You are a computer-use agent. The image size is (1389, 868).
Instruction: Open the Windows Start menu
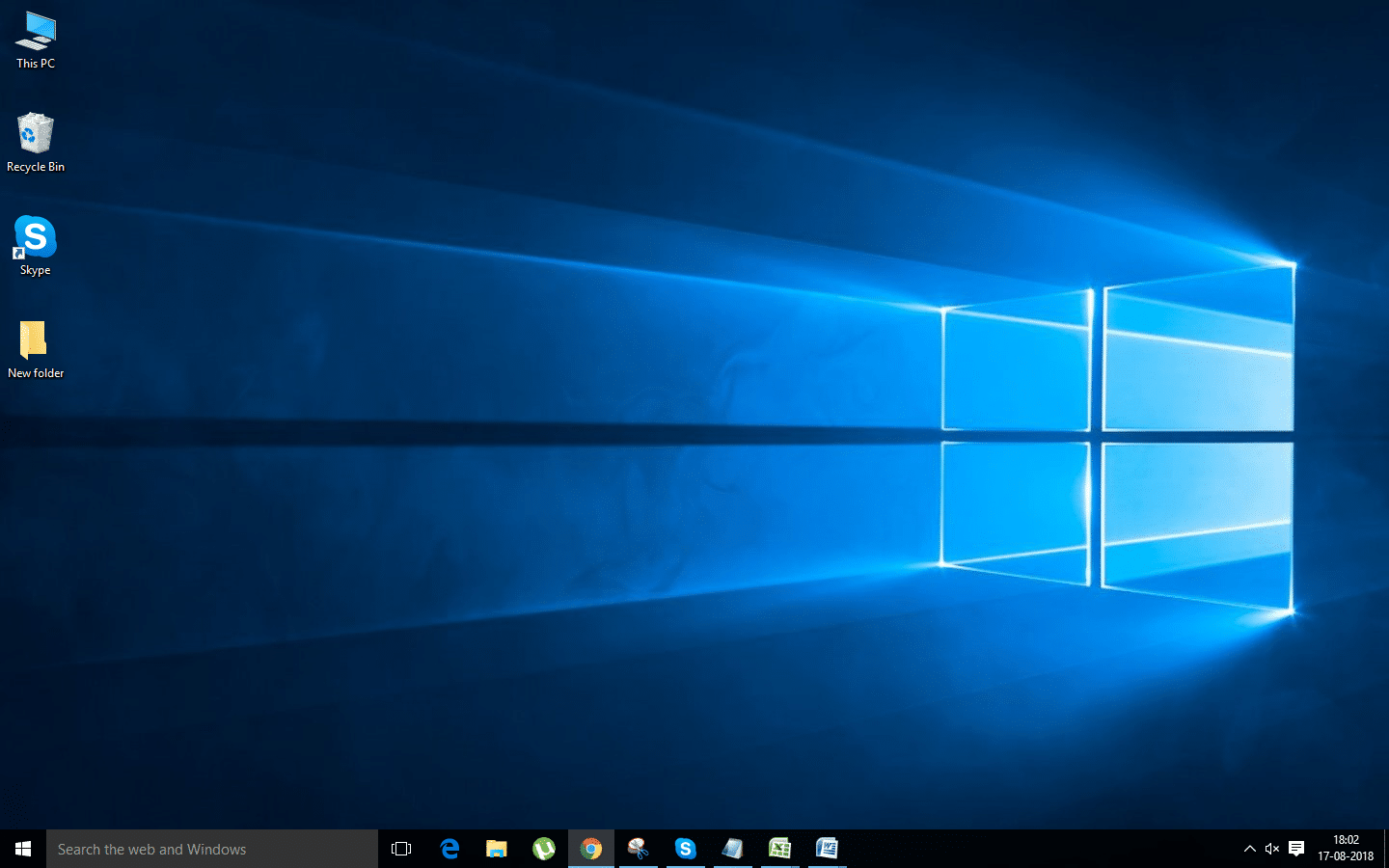tap(23, 849)
